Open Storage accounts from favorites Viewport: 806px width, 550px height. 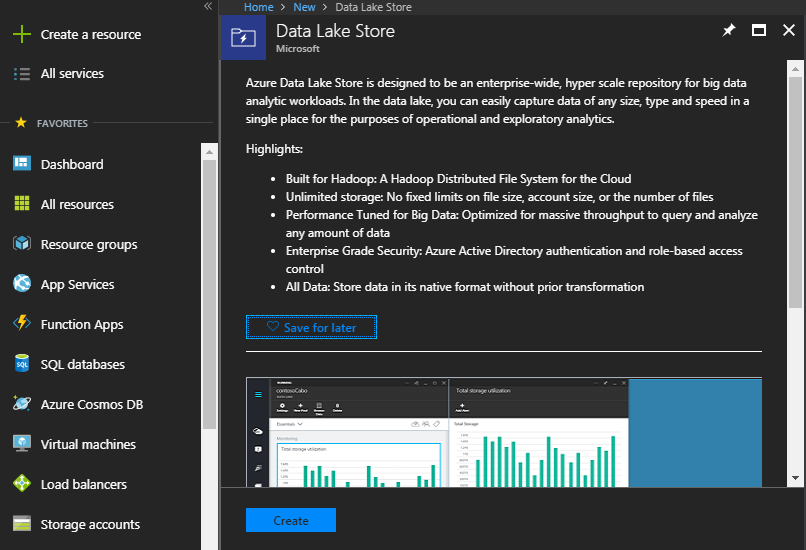(x=90, y=525)
